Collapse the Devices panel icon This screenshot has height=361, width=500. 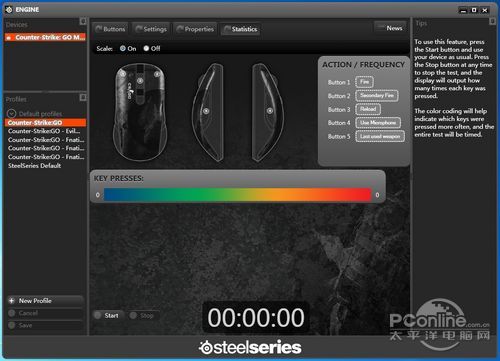[83, 21]
